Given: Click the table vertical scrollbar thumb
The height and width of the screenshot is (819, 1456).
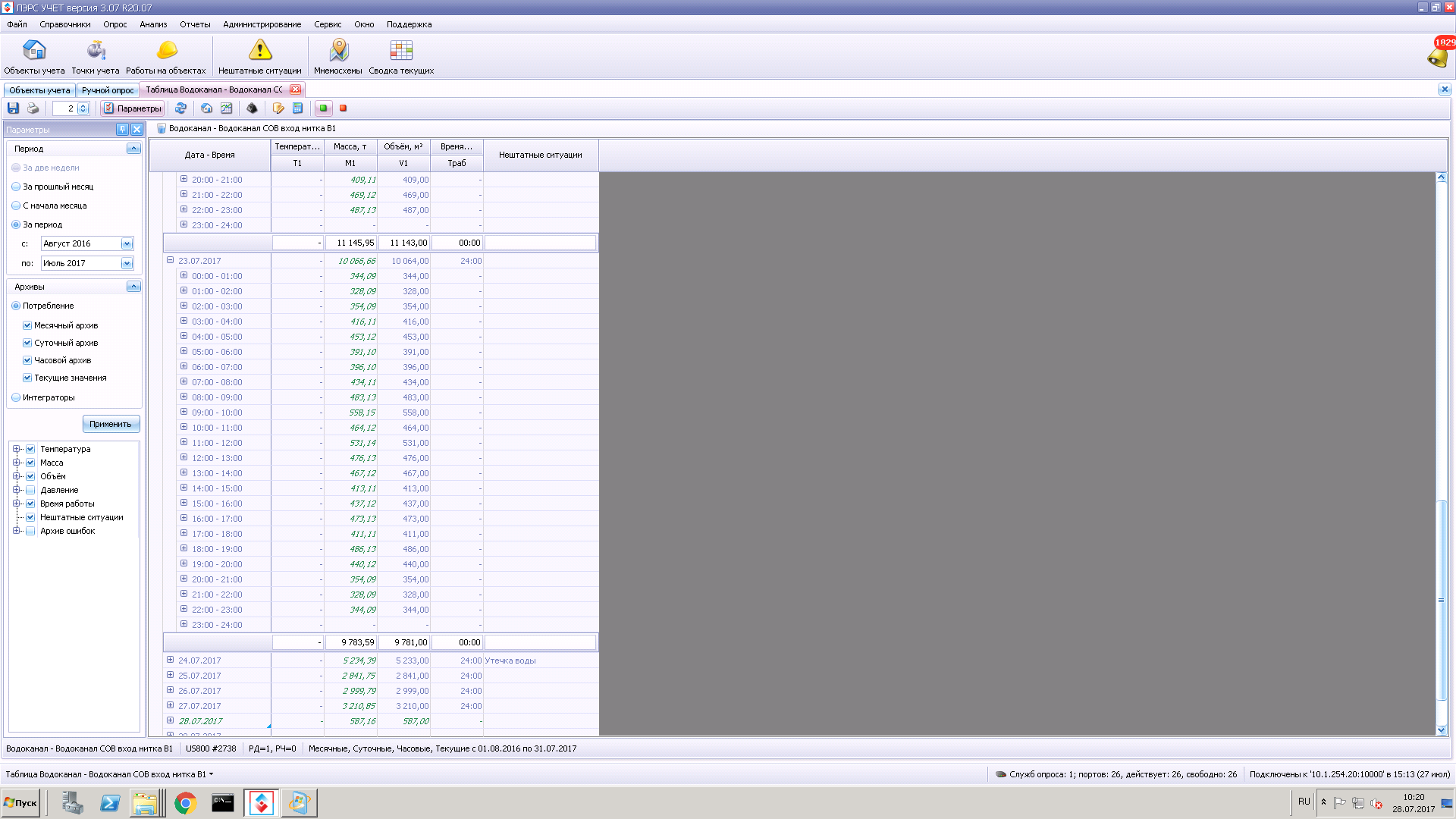Looking at the screenshot, I should (1442, 599).
